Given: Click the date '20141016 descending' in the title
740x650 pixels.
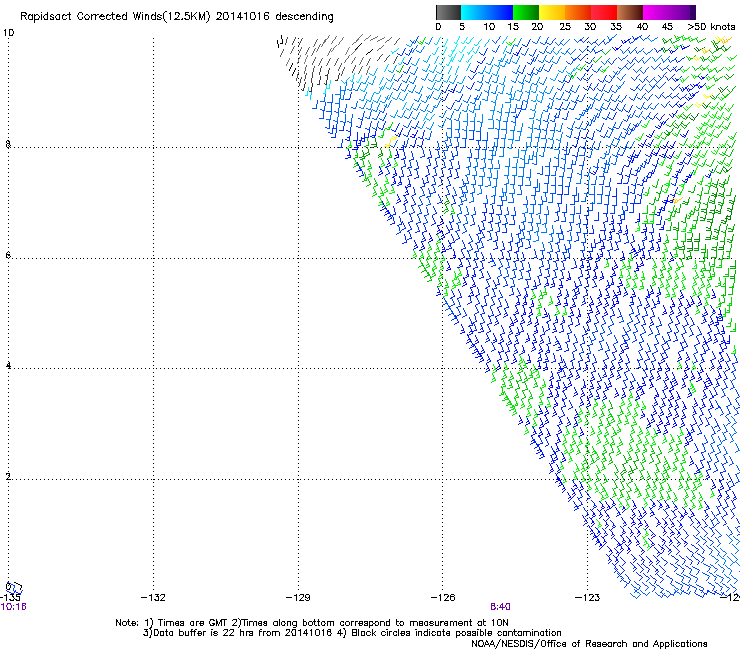Looking at the screenshot, I should coord(275,17).
